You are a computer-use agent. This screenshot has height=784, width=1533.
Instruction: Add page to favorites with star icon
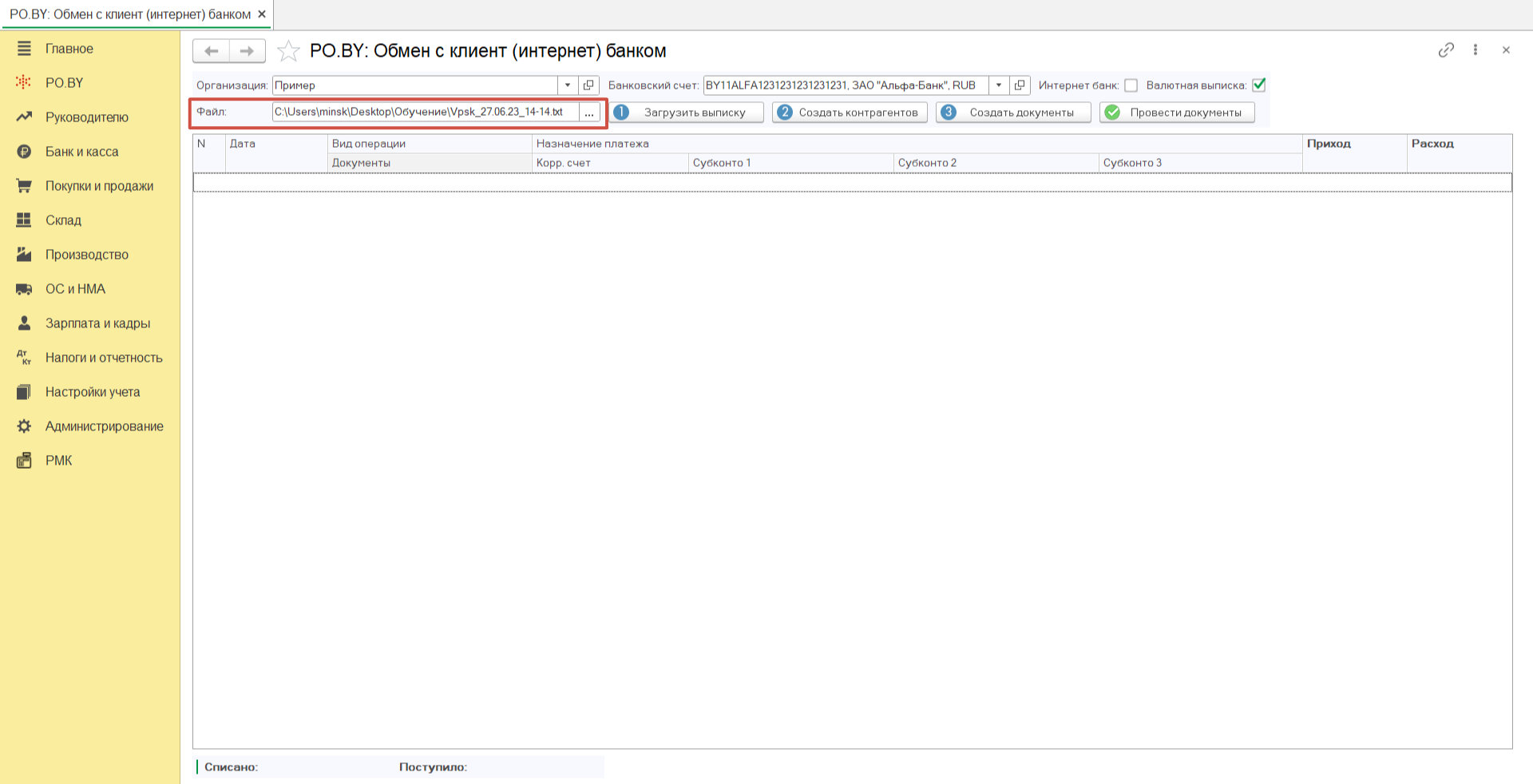click(x=288, y=51)
